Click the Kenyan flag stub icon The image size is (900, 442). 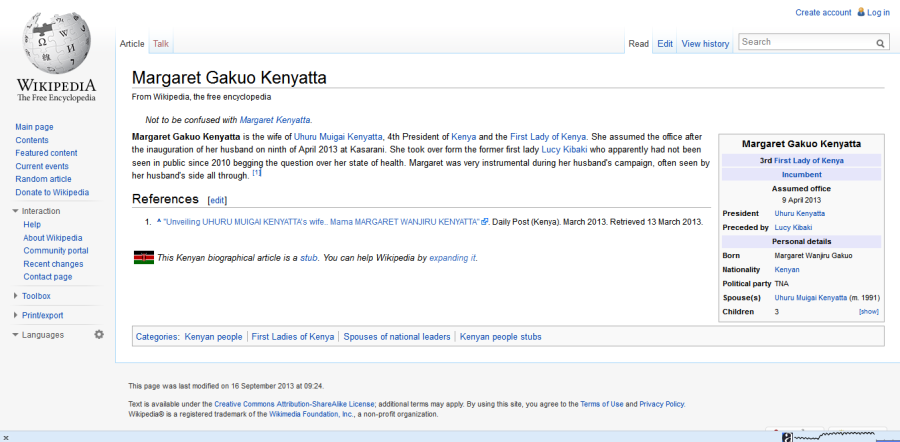click(x=143, y=258)
